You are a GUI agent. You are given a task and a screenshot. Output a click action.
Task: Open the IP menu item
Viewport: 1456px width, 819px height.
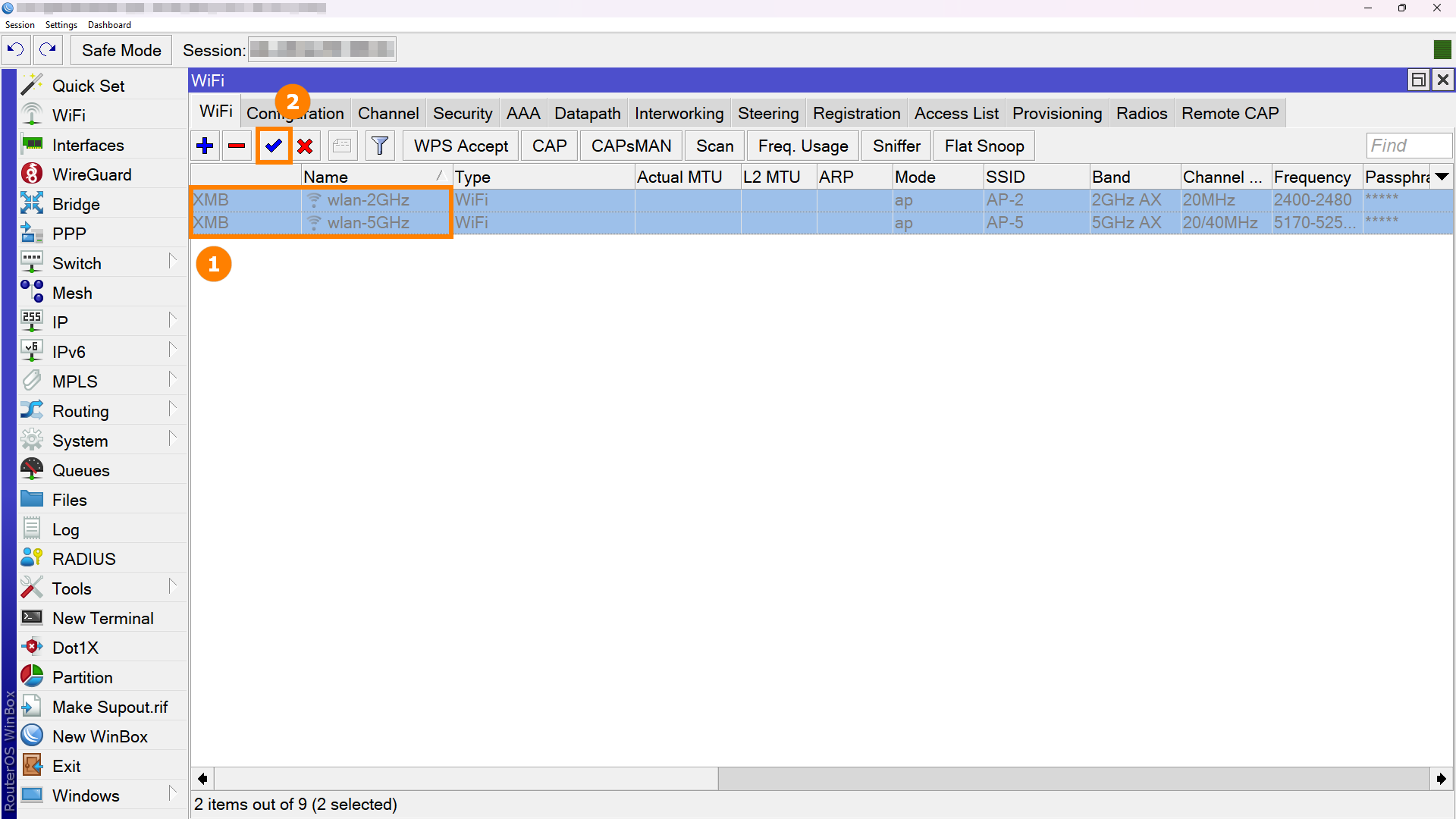tap(102, 322)
